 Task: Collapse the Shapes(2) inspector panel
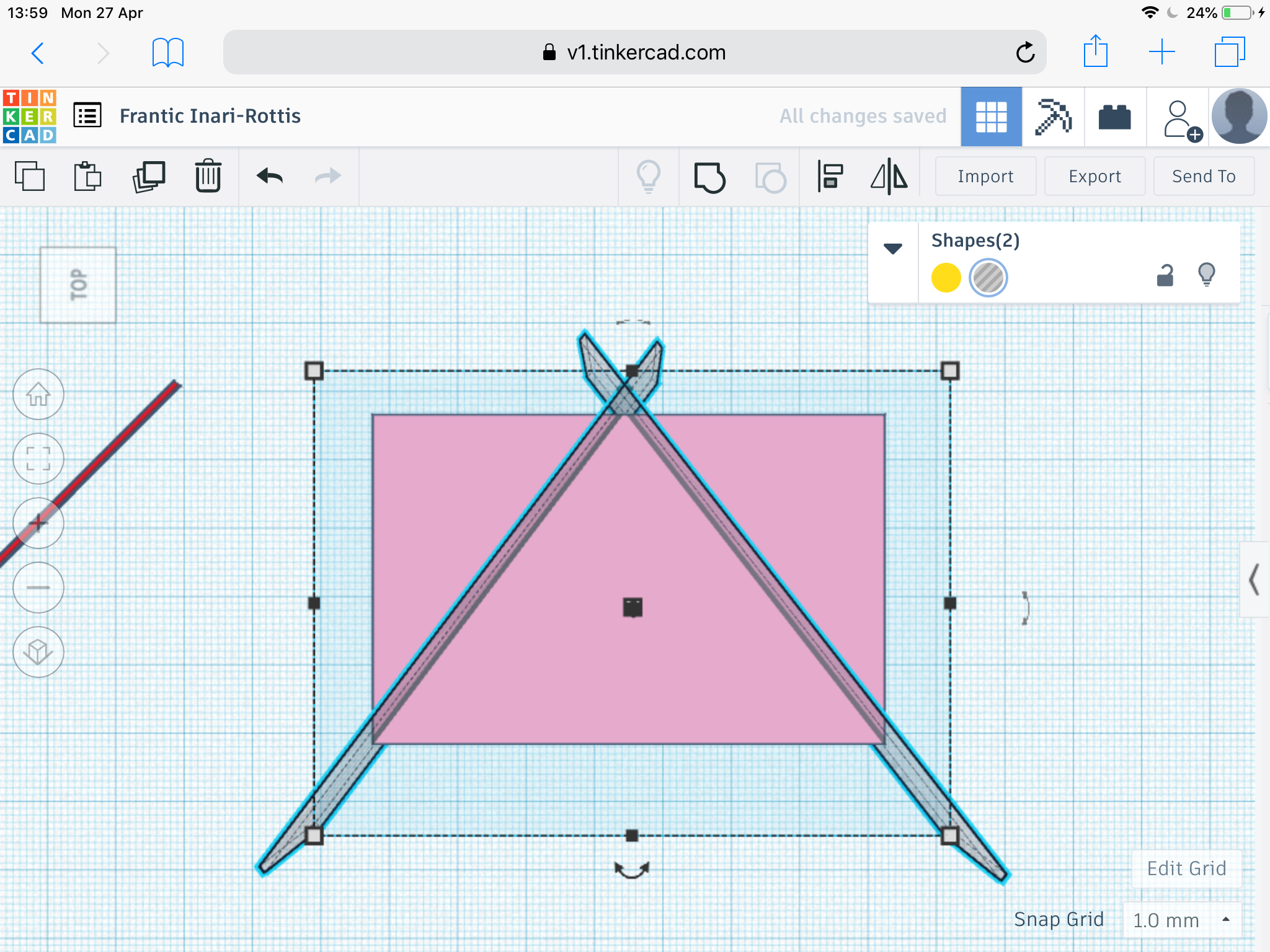(x=893, y=249)
